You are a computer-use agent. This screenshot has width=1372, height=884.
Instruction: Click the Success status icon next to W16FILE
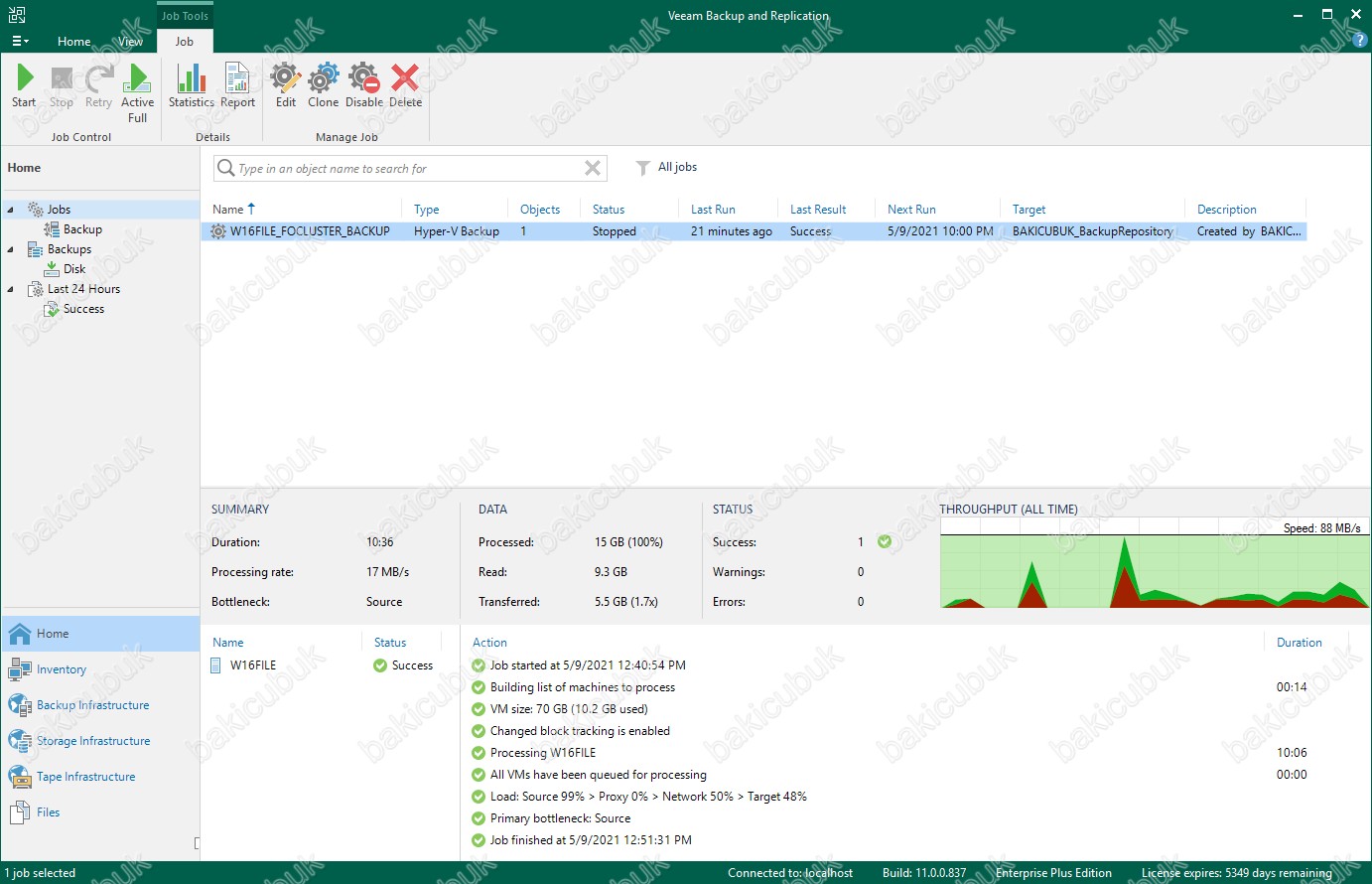pos(379,665)
